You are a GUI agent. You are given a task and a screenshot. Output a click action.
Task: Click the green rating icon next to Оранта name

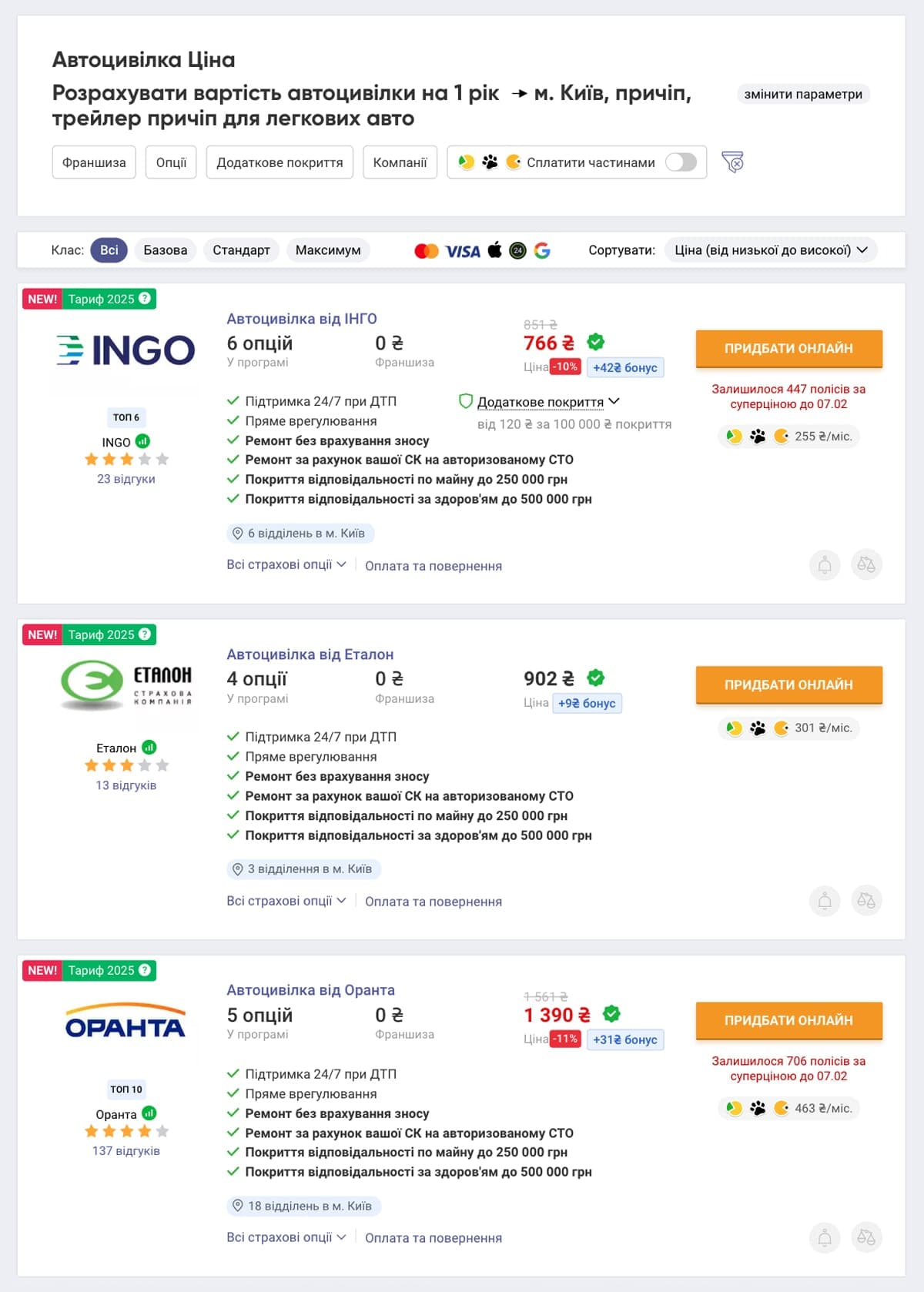coord(149,1113)
